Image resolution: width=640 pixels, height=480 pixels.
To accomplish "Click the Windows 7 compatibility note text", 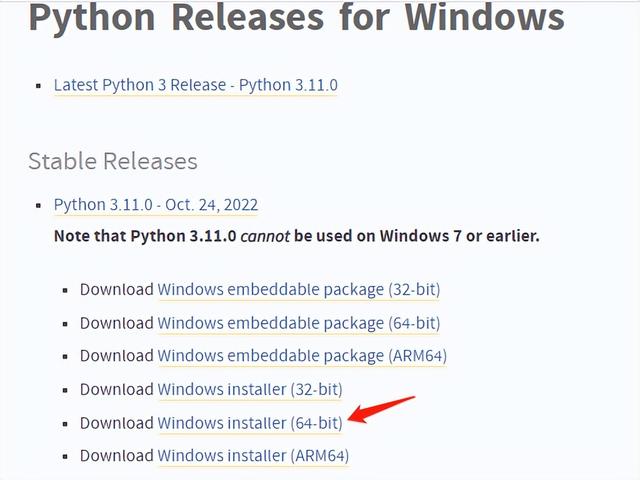I will pyautogui.click(x=296, y=237).
